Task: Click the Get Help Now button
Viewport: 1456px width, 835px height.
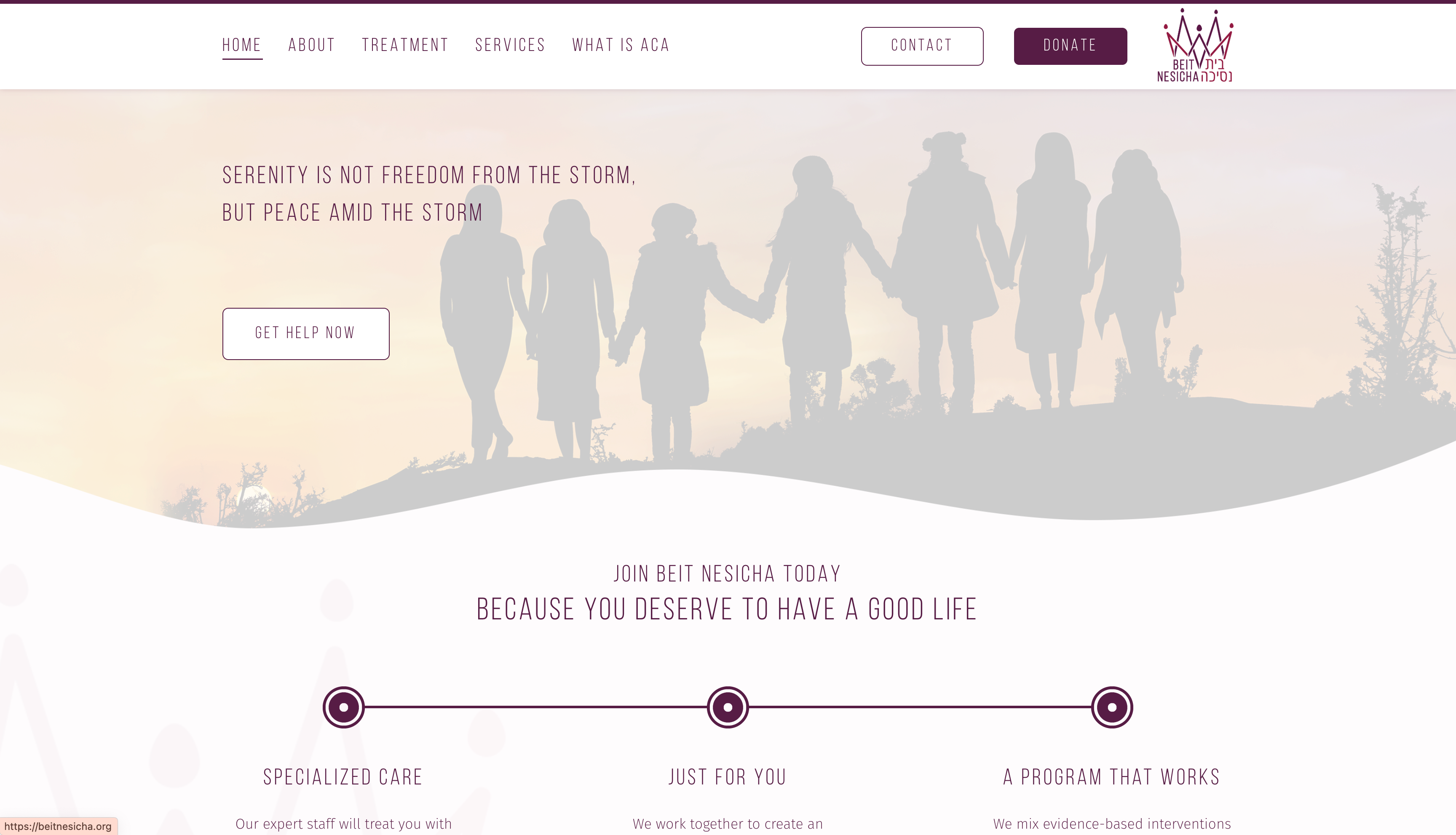Action: pos(306,334)
